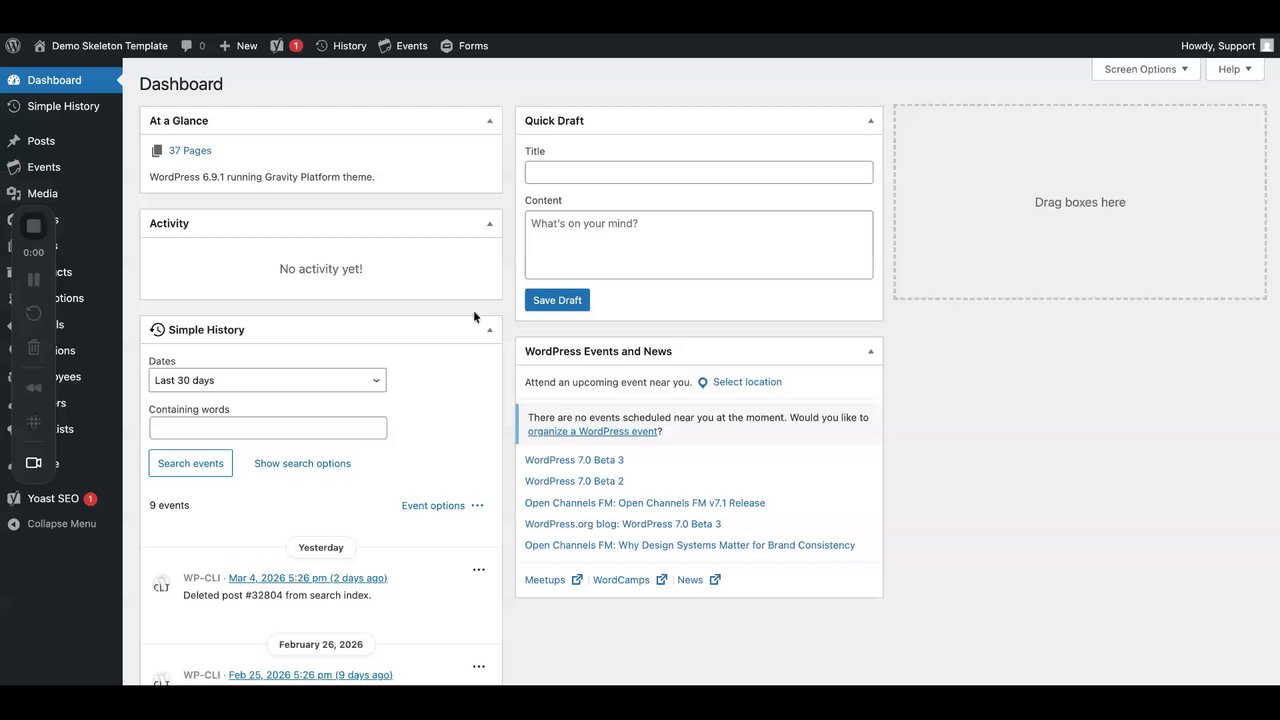Stop the screen recording
This screenshot has height=720, width=1280.
tap(33, 226)
